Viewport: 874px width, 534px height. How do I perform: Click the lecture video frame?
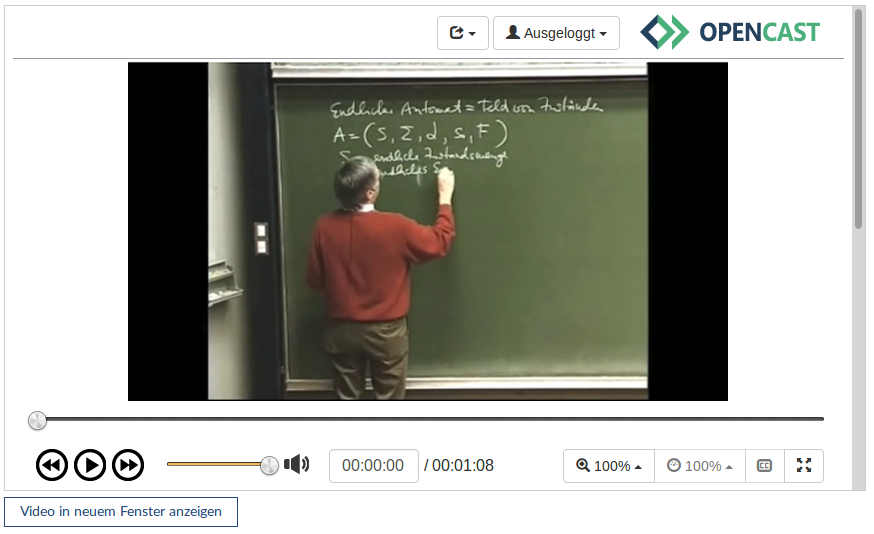point(428,231)
